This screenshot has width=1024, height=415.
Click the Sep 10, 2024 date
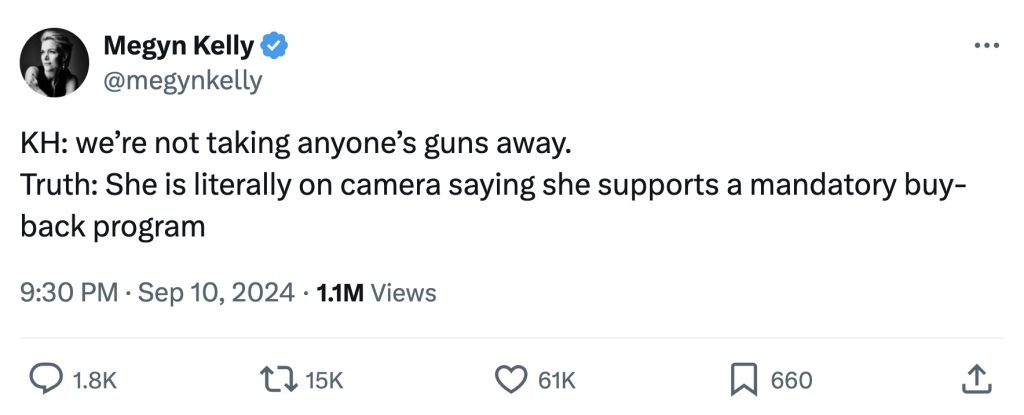215,293
